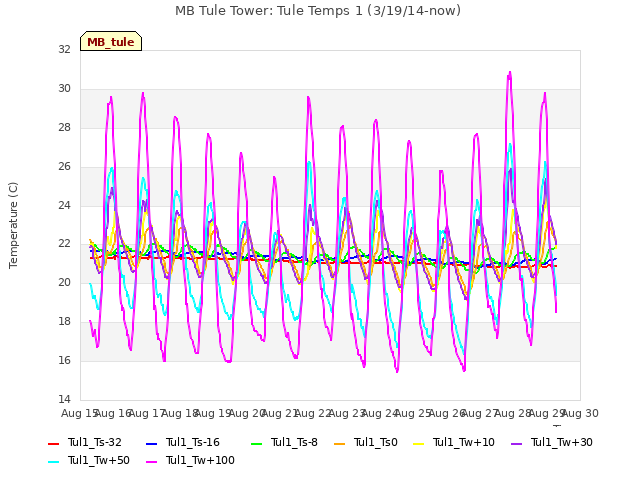Select the Tul1_Ts-16 legend label
This screenshot has height=480, width=640.
193,442
